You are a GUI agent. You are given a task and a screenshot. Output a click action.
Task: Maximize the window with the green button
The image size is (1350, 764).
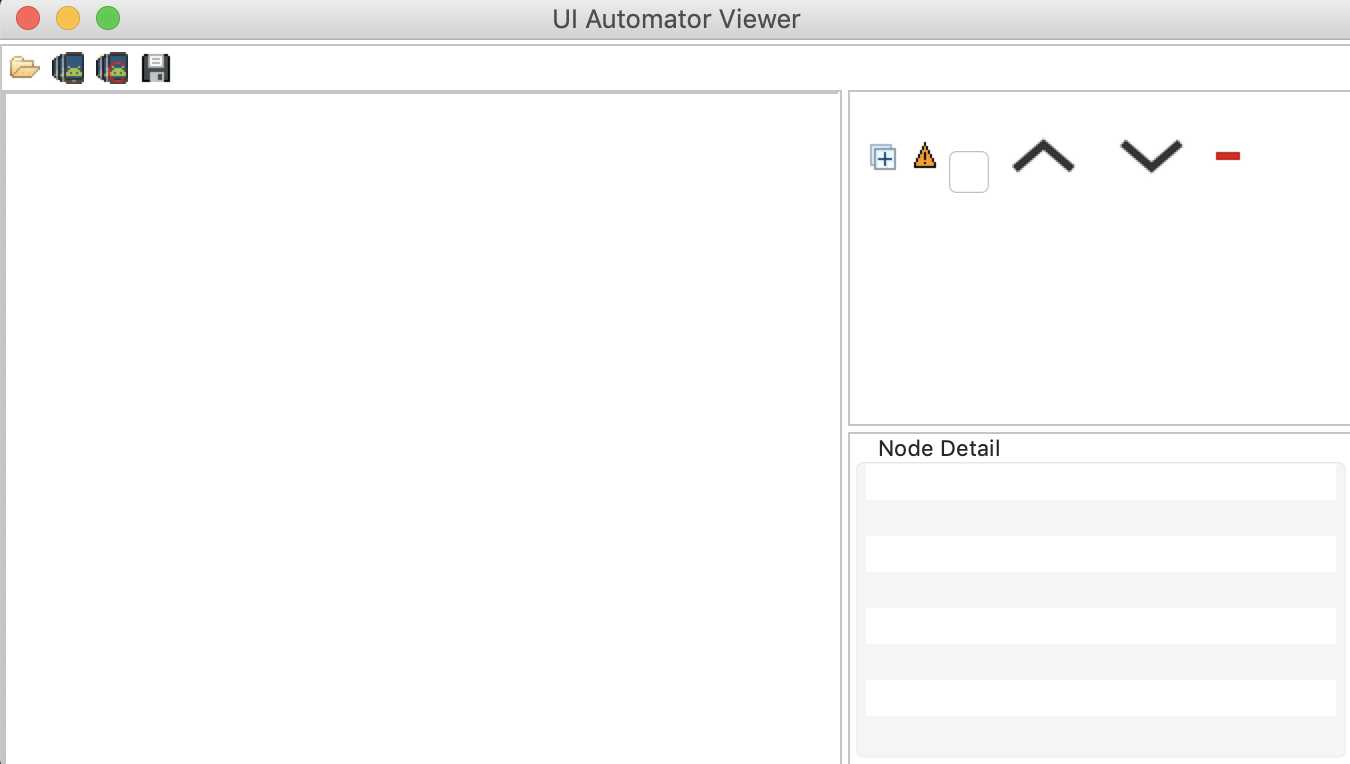(108, 18)
